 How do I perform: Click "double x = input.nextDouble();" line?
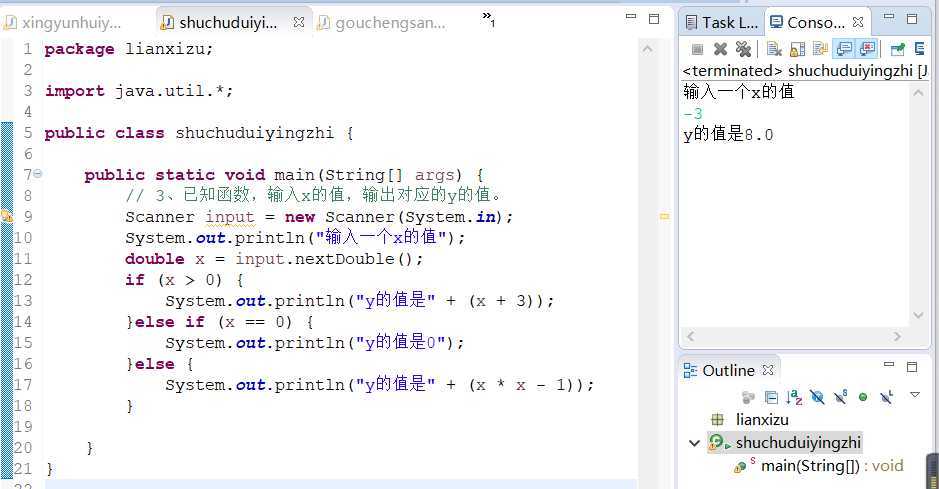click(274, 259)
